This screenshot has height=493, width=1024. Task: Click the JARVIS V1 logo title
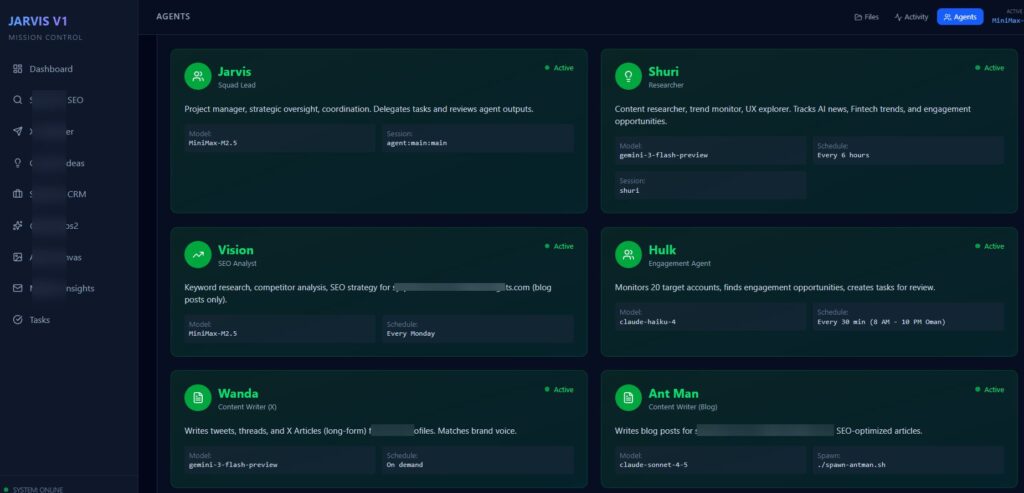pos(38,21)
